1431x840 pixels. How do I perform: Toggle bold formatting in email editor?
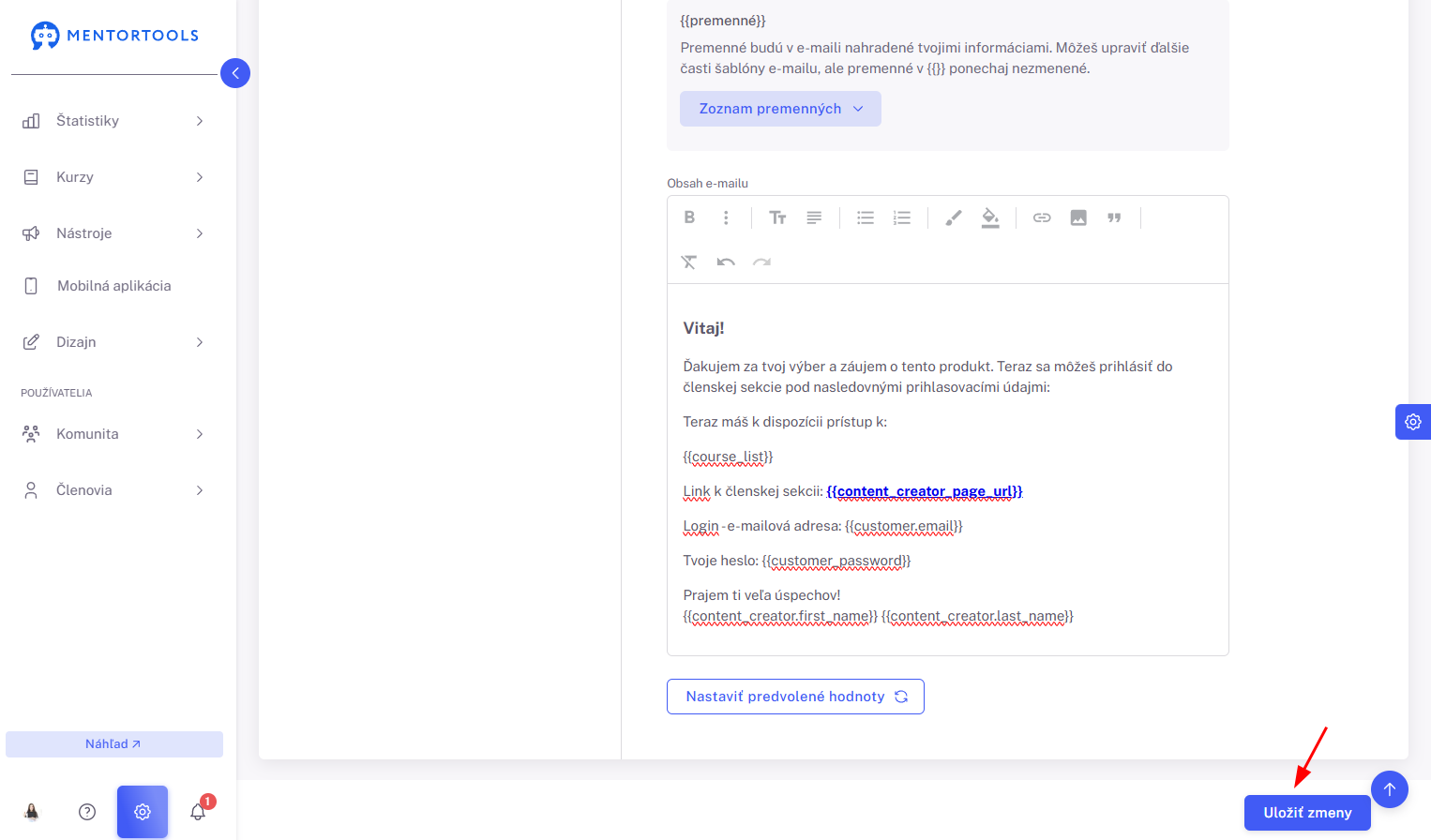click(689, 217)
